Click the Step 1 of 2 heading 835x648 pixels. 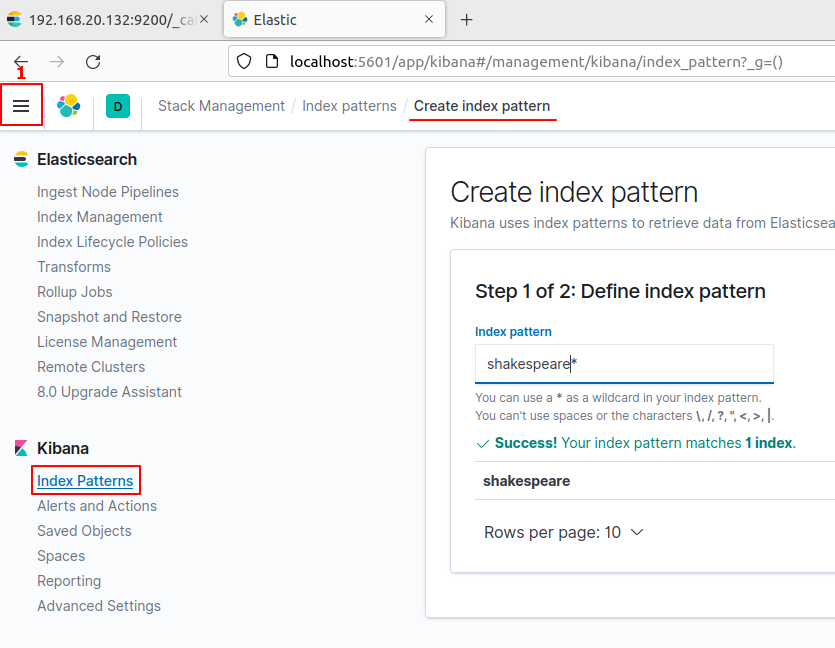point(620,291)
